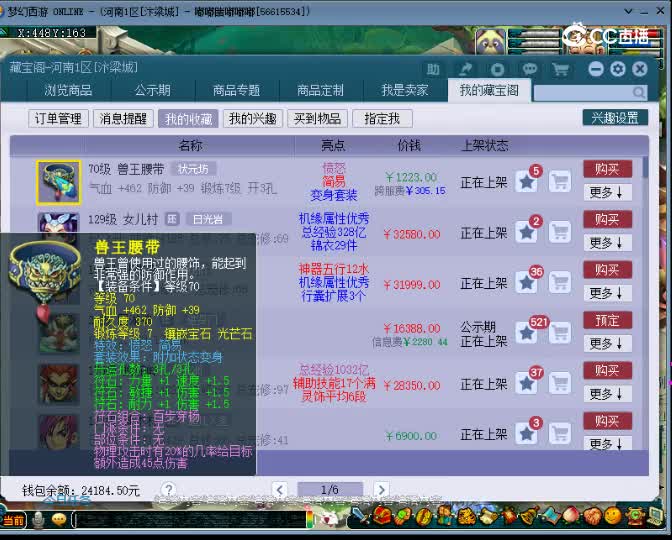
Task: Go to previous page arrow beside 1/6
Action: click(x=279, y=489)
